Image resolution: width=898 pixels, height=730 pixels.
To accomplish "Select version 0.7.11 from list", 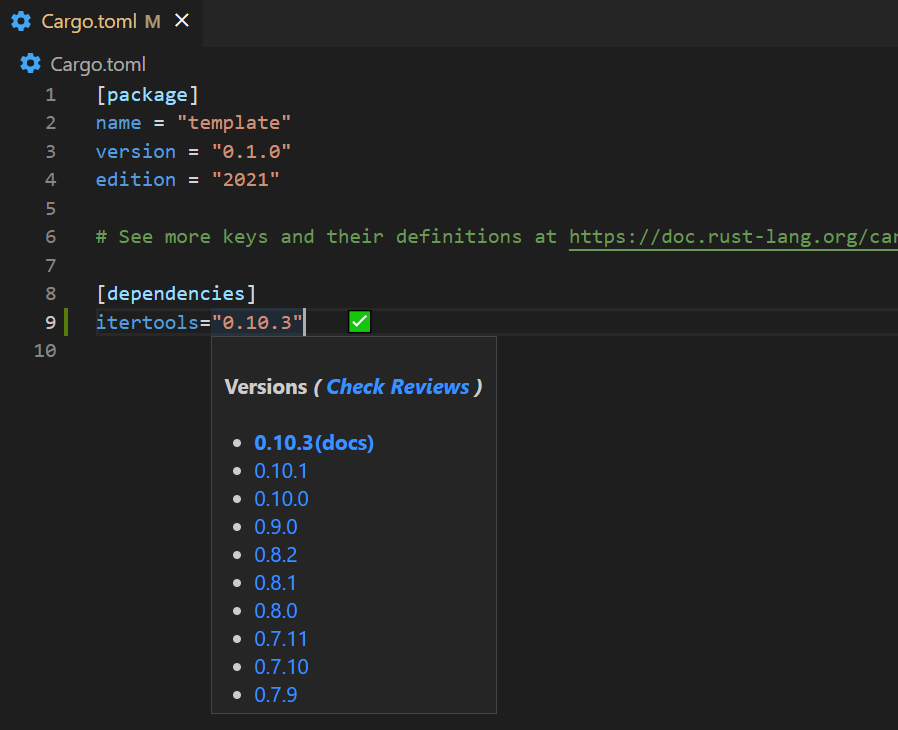I will 281,639.
